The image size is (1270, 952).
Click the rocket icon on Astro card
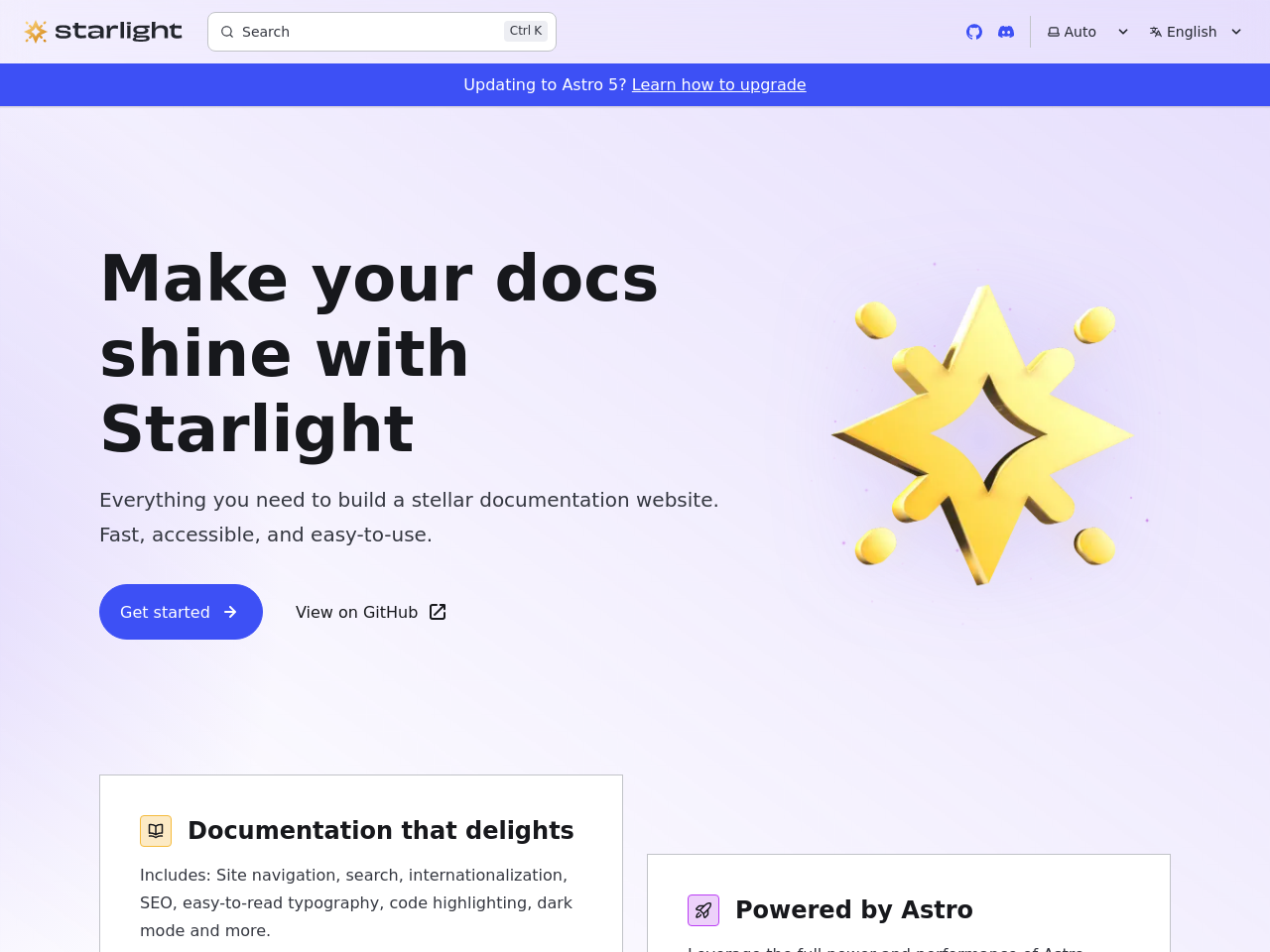[703, 910]
